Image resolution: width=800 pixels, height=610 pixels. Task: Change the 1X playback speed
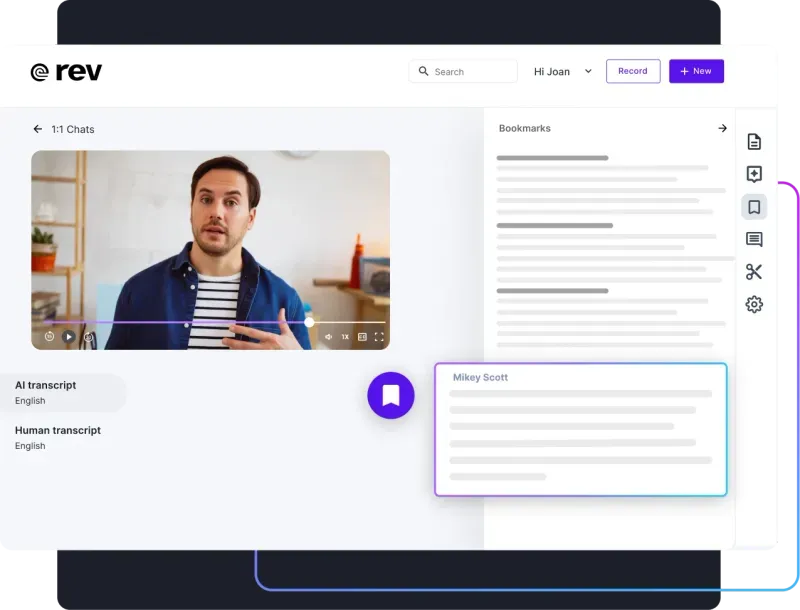(x=345, y=337)
